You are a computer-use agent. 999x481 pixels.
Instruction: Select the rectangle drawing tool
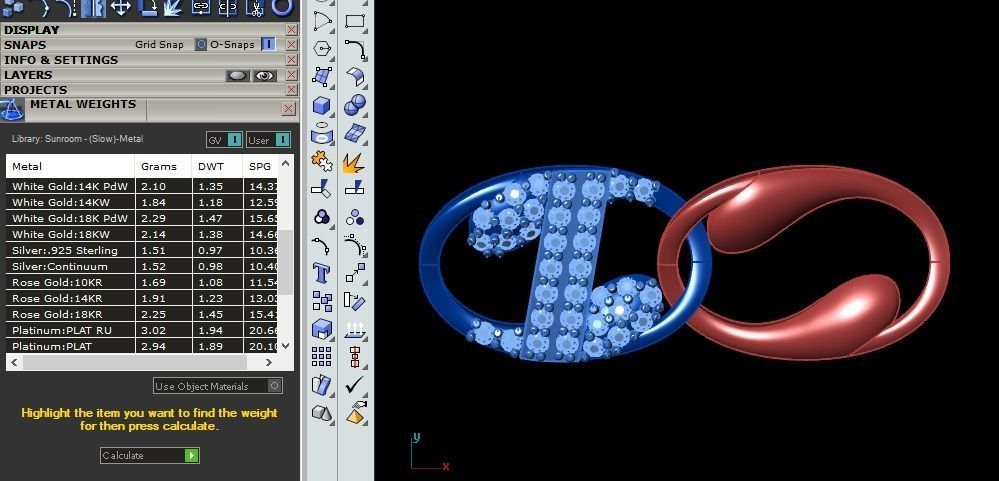point(354,20)
